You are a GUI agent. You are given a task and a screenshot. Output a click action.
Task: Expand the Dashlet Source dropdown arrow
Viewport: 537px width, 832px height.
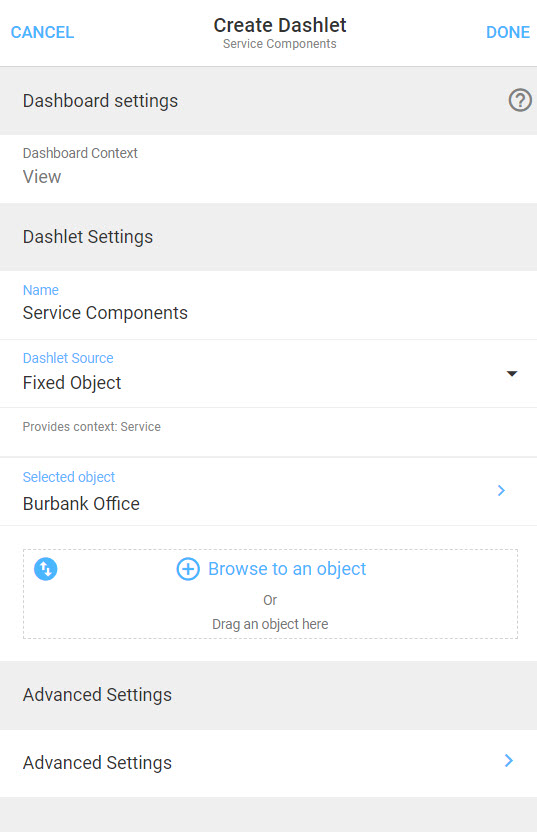click(x=512, y=374)
